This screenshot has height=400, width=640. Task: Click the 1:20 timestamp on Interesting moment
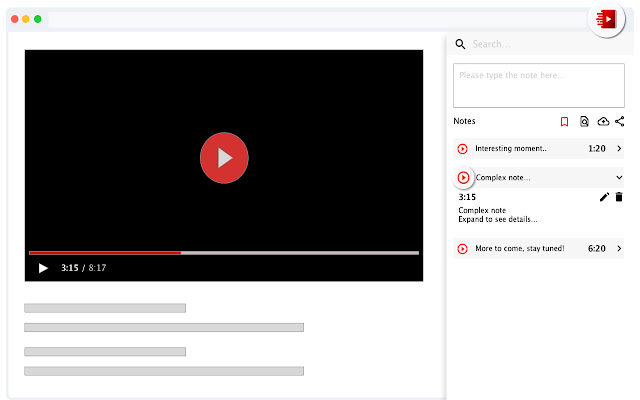(x=596, y=149)
